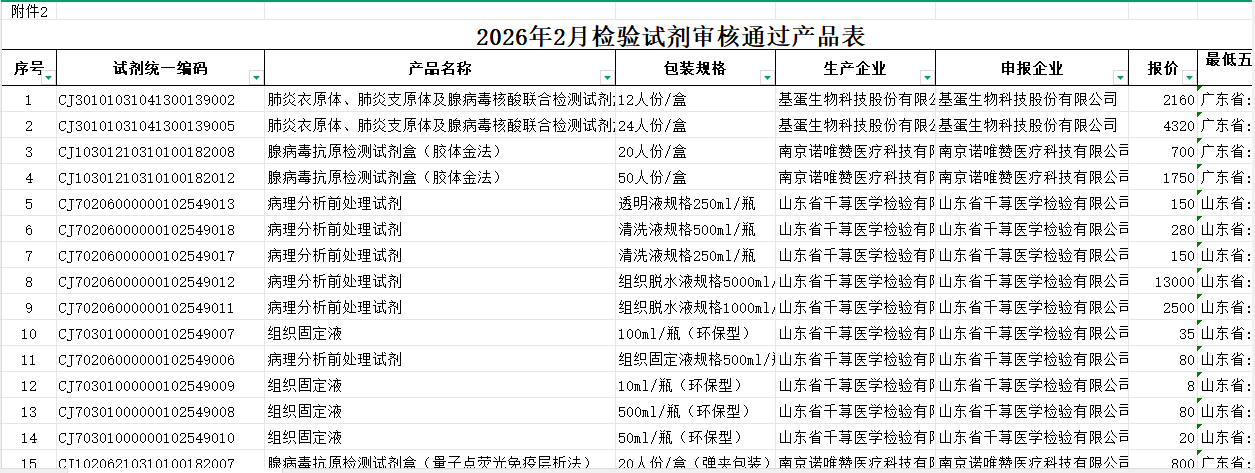Click the price cell showing 4320
The height and width of the screenshot is (473, 1255).
point(1163,126)
